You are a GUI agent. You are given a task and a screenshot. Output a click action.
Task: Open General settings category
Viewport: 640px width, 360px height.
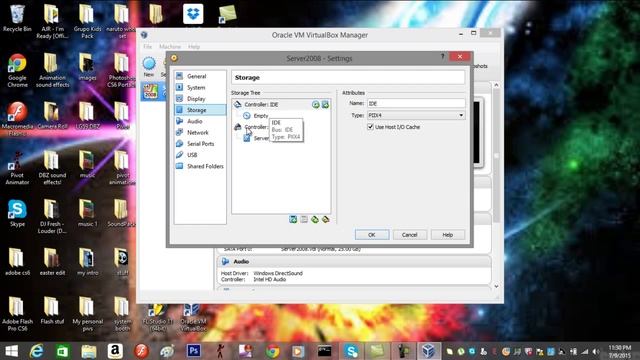(200, 76)
